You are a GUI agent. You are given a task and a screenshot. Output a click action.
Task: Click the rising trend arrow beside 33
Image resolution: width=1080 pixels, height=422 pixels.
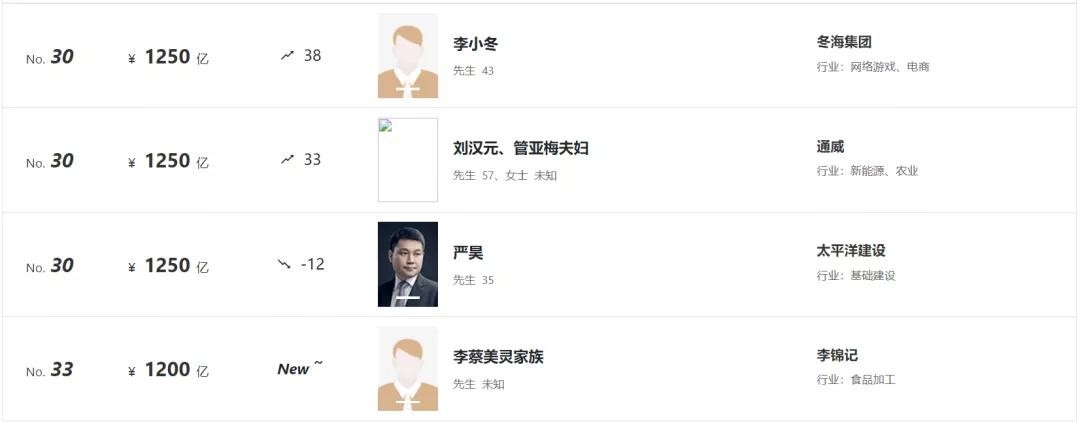click(288, 160)
